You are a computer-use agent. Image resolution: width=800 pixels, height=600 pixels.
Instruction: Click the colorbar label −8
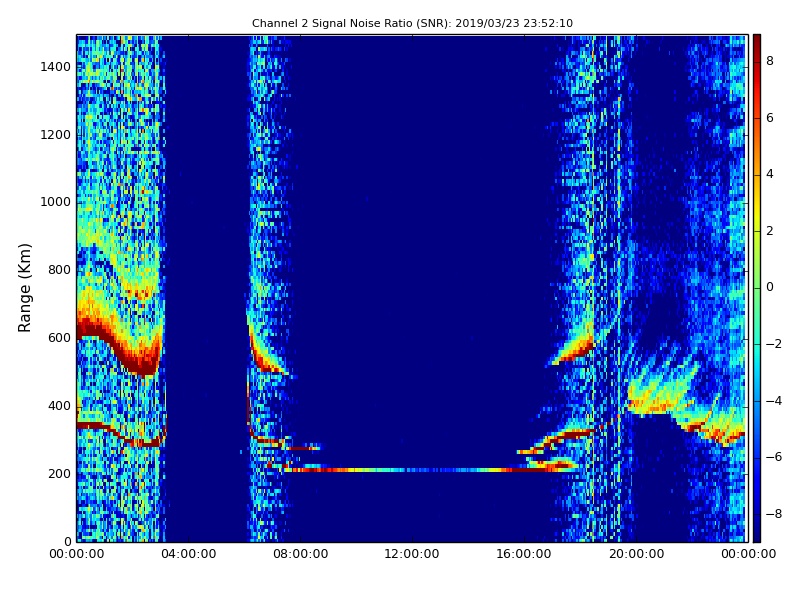(774, 514)
